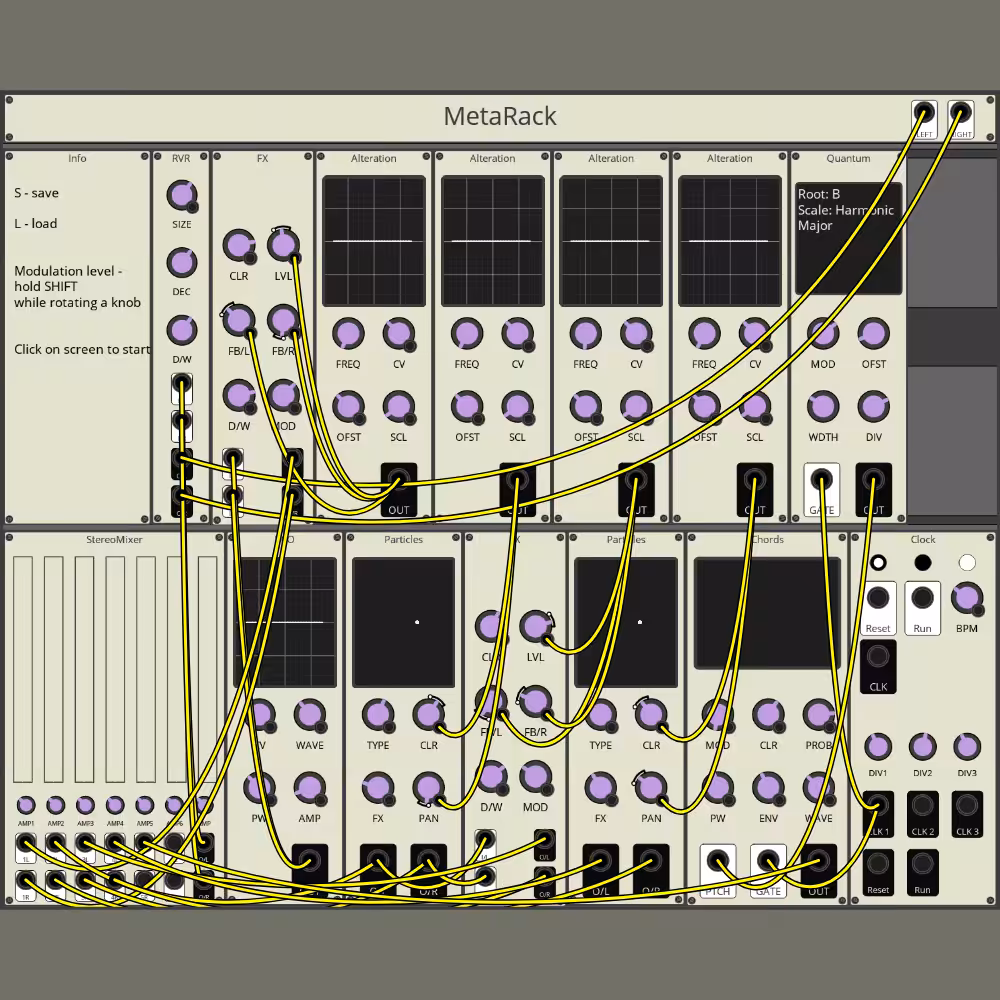
Task: Click the O/L output jack of lower-row FX
Action: (x=545, y=841)
